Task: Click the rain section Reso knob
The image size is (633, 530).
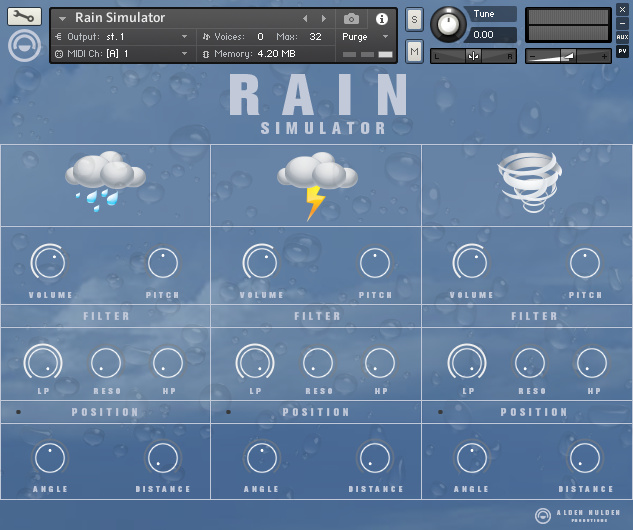Action: pos(106,362)
